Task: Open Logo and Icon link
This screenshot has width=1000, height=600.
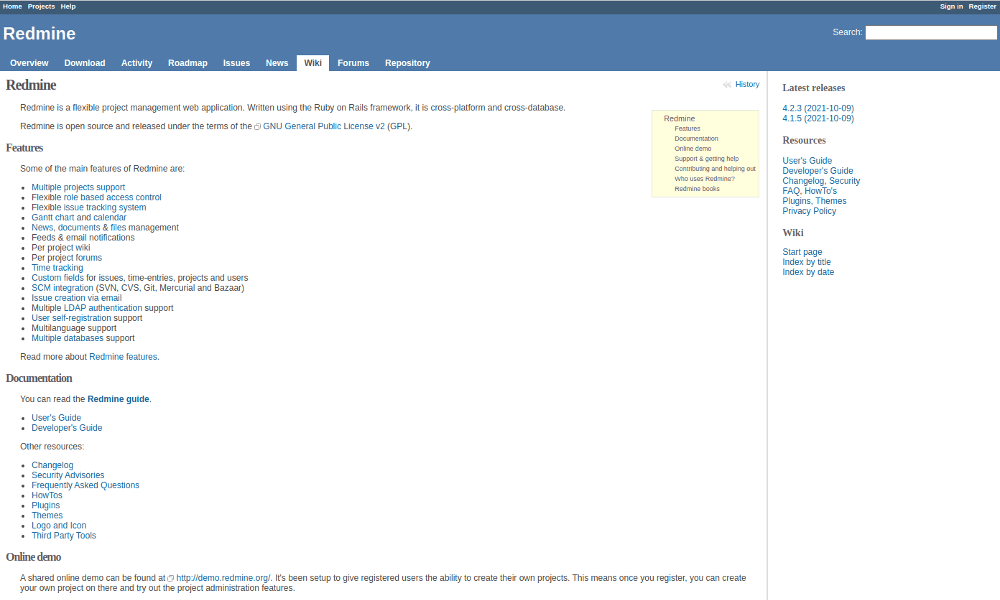Action: (59, 526)
